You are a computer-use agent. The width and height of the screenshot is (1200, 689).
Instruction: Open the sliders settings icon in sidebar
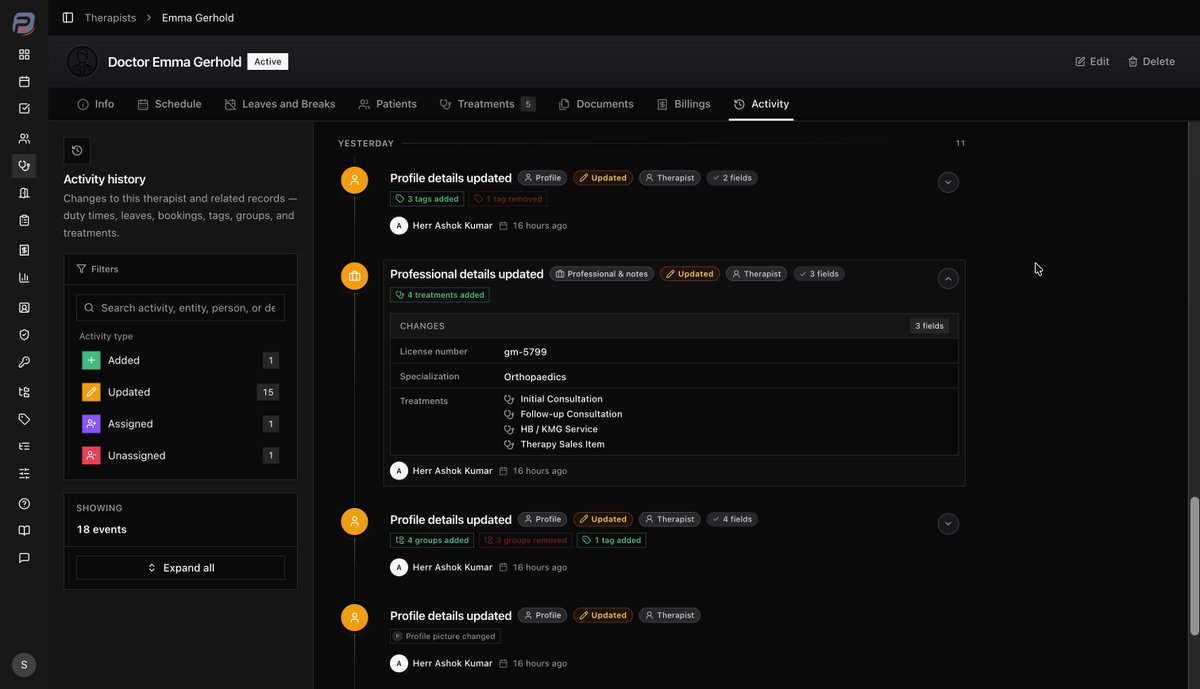coord(24,473)
